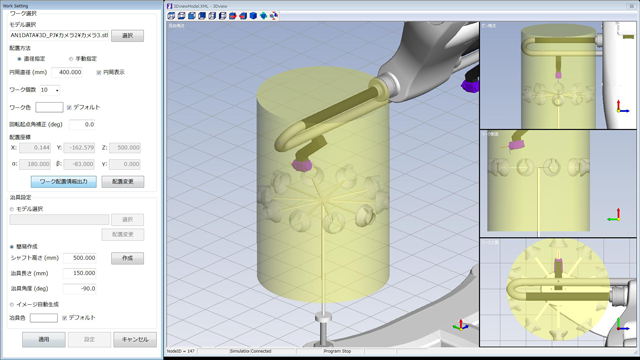Click the cube icon with red left arrow
640x360 pixels.
(x=243, y=16)
